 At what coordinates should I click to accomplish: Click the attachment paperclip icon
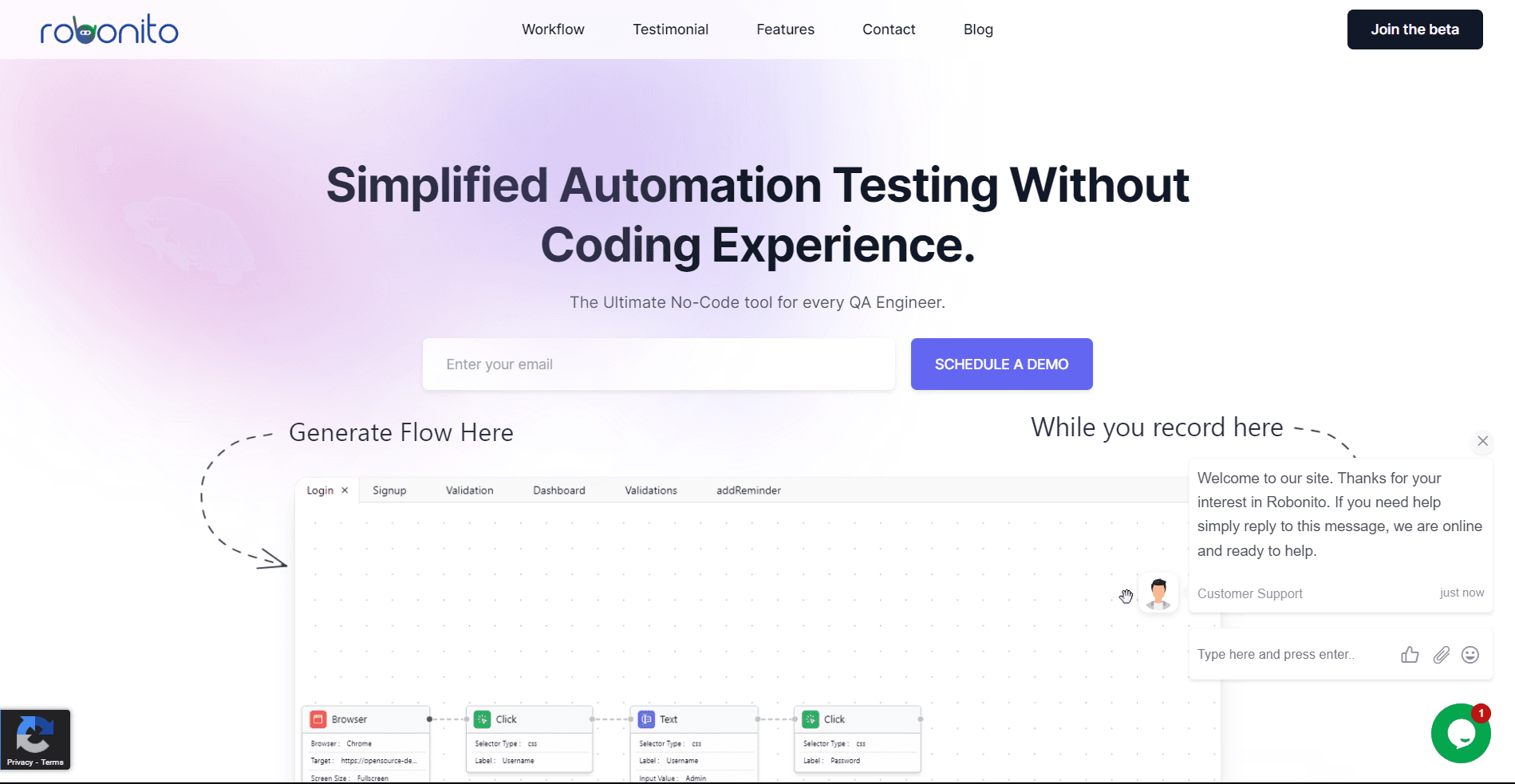tap(1441, 655)
